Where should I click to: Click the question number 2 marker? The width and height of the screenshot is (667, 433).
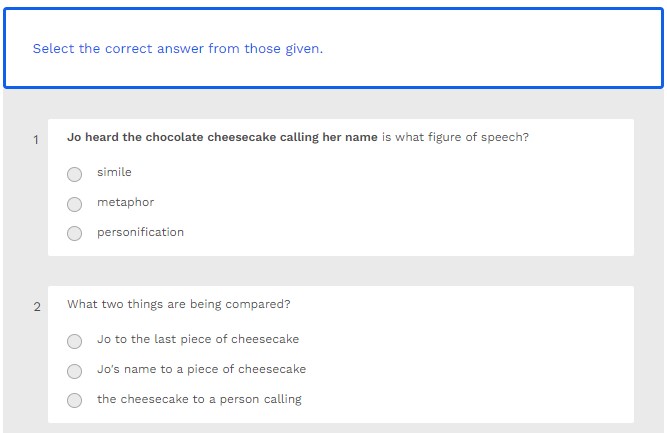point(37,307)
